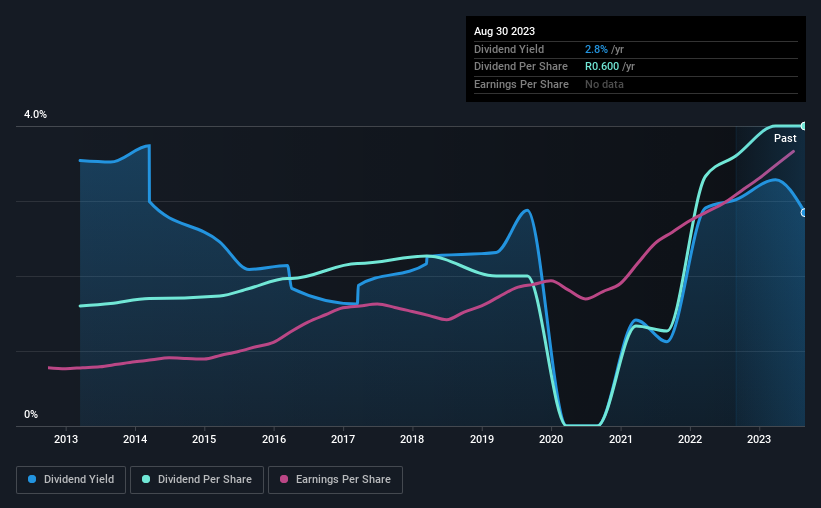The image size is (821, 508).
Task: Click the No data earnings value in tooltip
Action: (x=604, y=84)
